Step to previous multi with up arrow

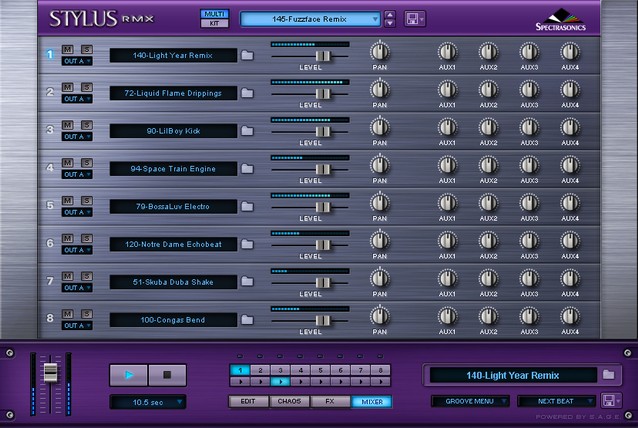pyautogui.click(x=390, y=15)
